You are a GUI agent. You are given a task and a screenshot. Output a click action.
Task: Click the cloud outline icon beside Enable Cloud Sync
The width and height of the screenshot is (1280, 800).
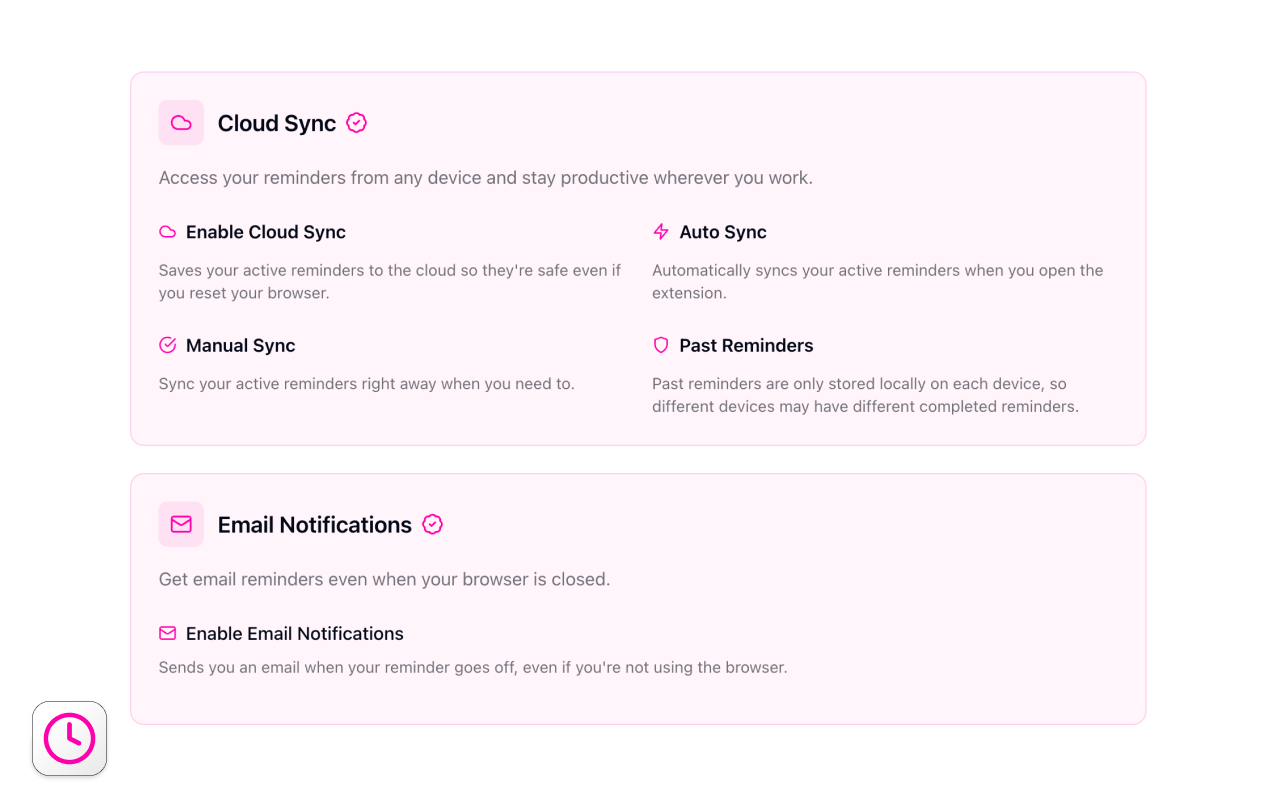(167, 231)
